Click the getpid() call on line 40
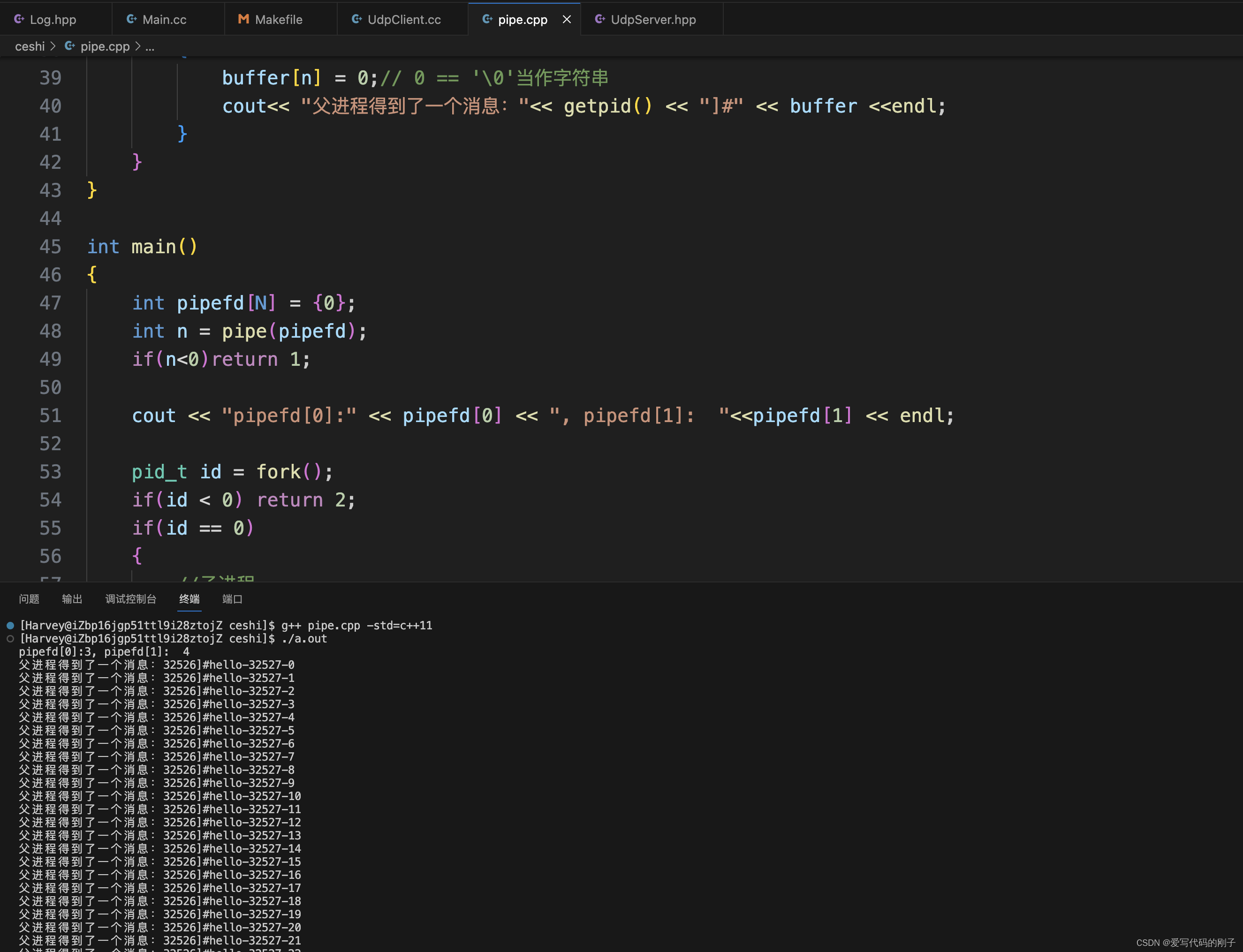 point(608,106)
